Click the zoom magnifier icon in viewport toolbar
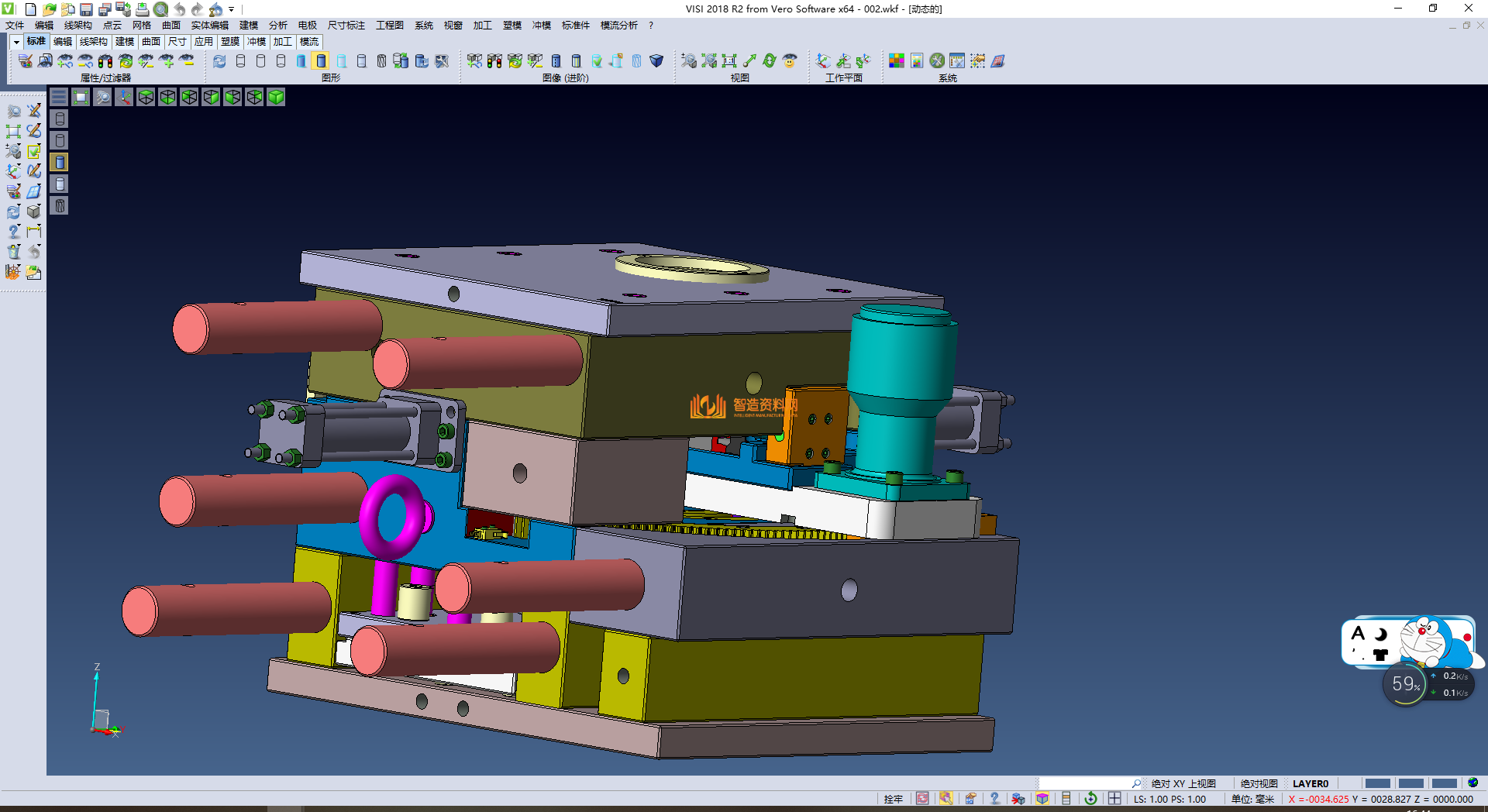This screenshot has width=1488, height=812. (102, 97)
